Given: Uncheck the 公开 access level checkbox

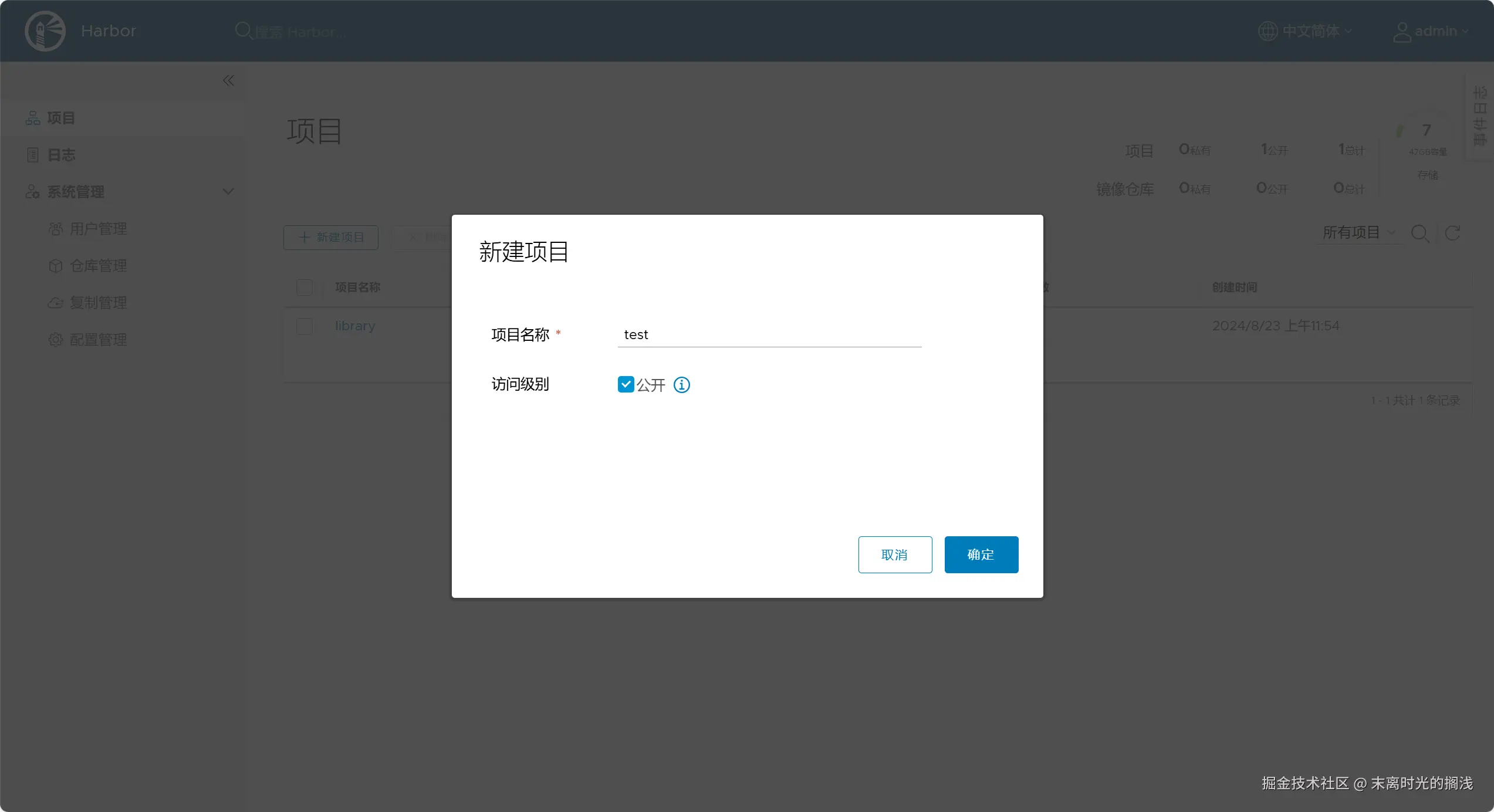Looking at the screenshot, I should (626, 384).
